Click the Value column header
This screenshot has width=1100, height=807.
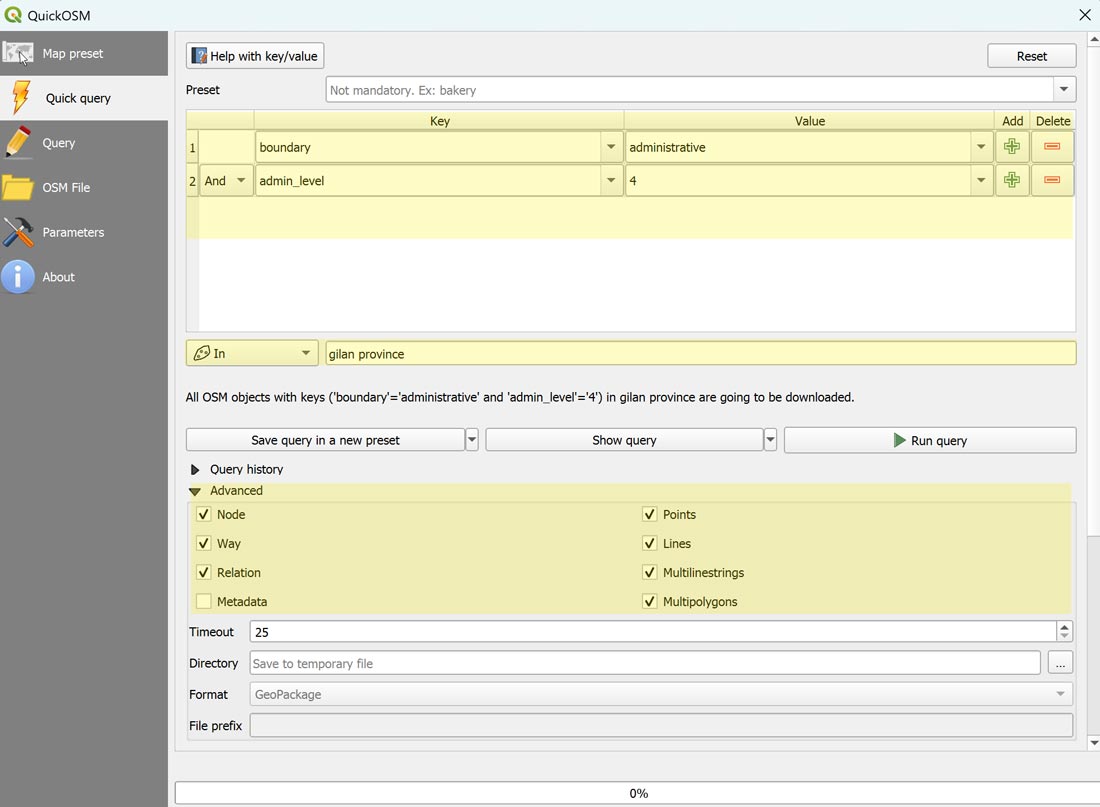click(809, 121)
